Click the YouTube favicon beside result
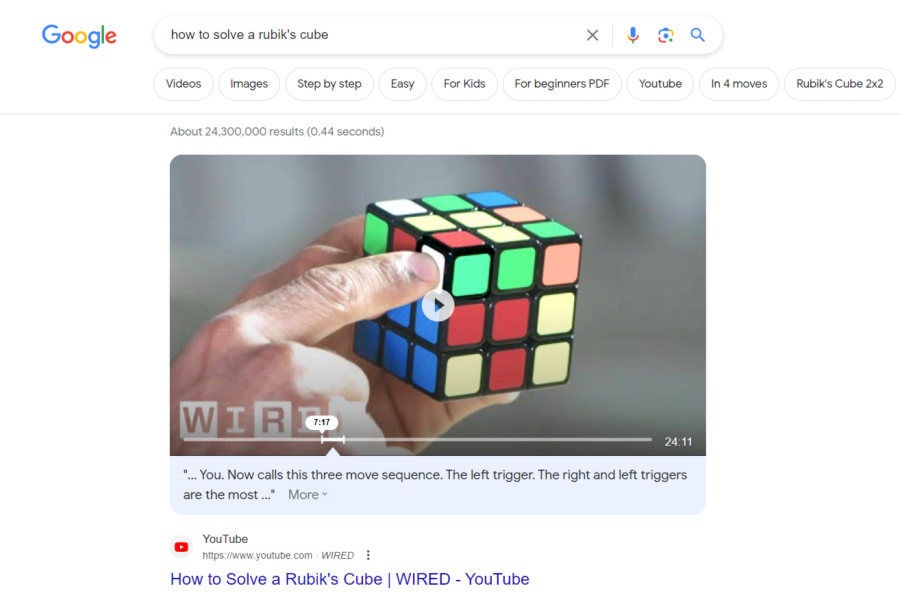This screenshot has width=900, height=593. (181, 547)
